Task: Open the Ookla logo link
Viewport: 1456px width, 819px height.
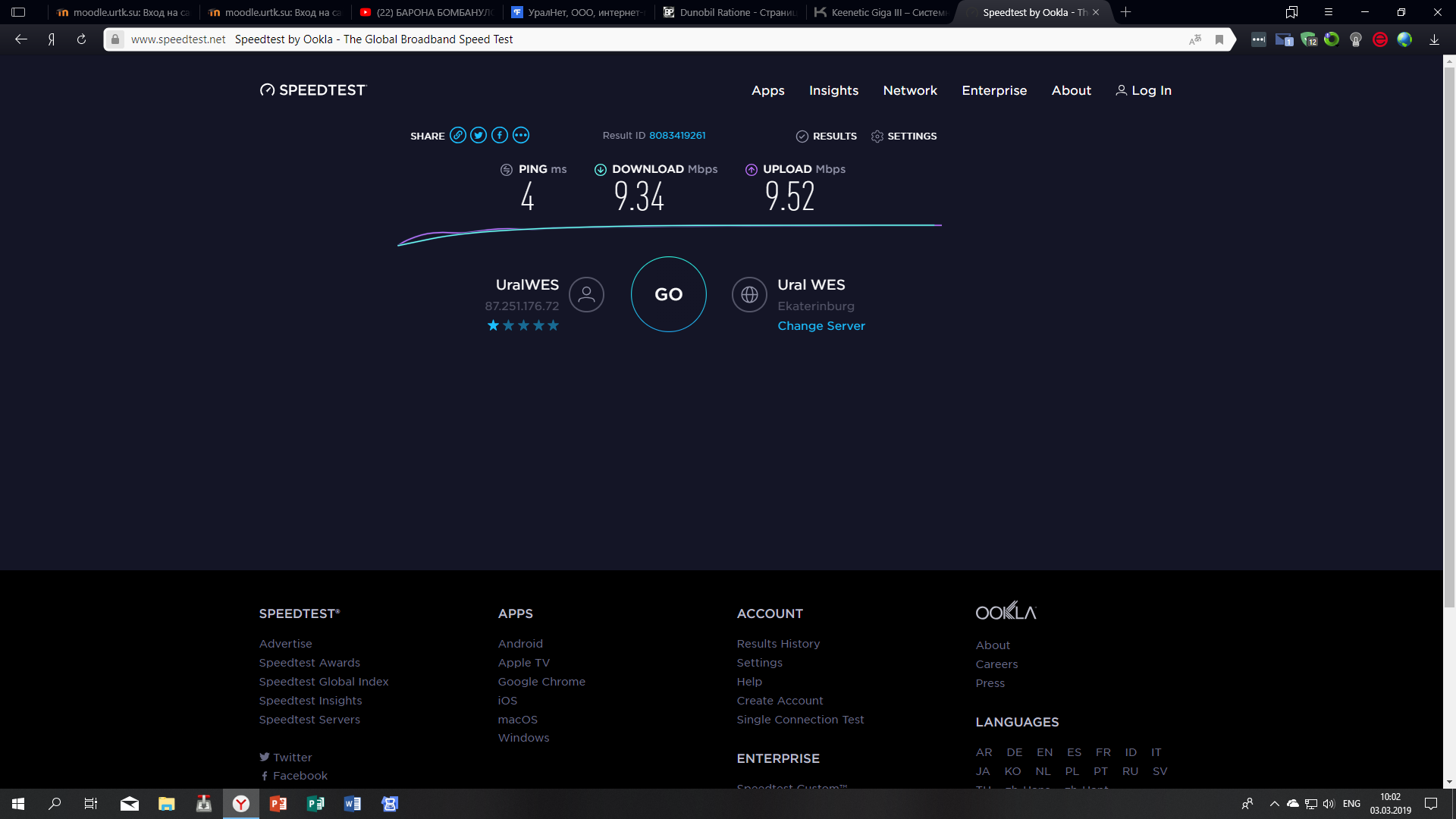Action: pyautogui.click(x=1006, y=611)
